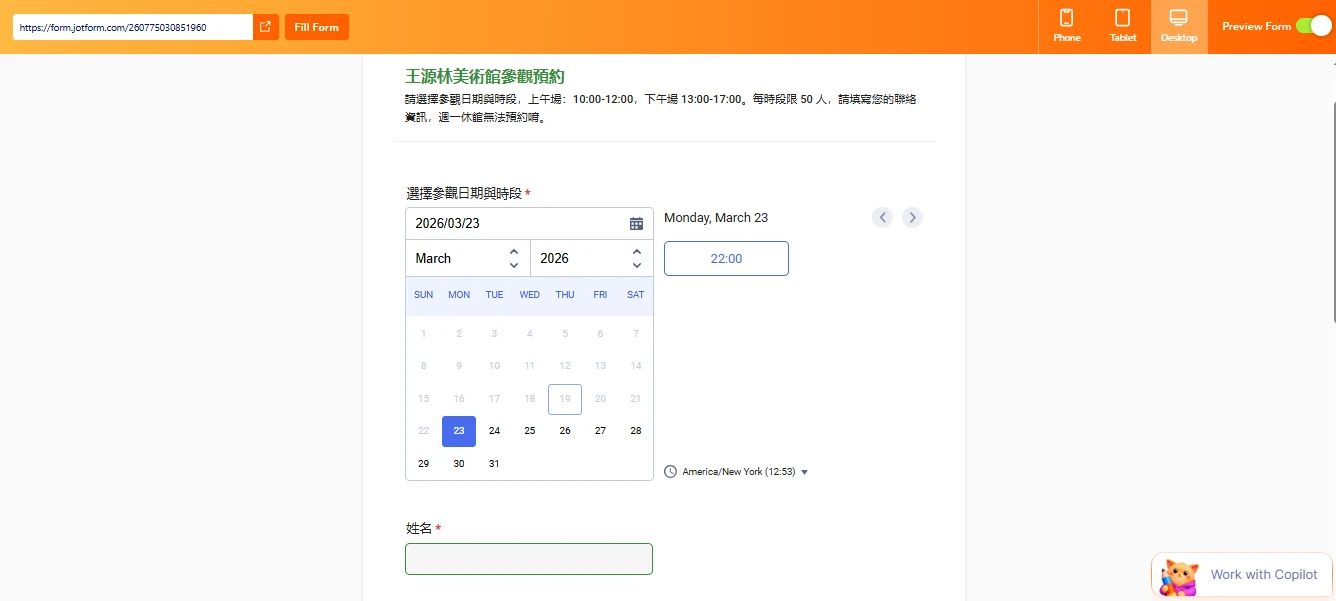This screenshot has width=1336, height=601.
Task: Select March 30 on the calendar
Action: (458, 463)
